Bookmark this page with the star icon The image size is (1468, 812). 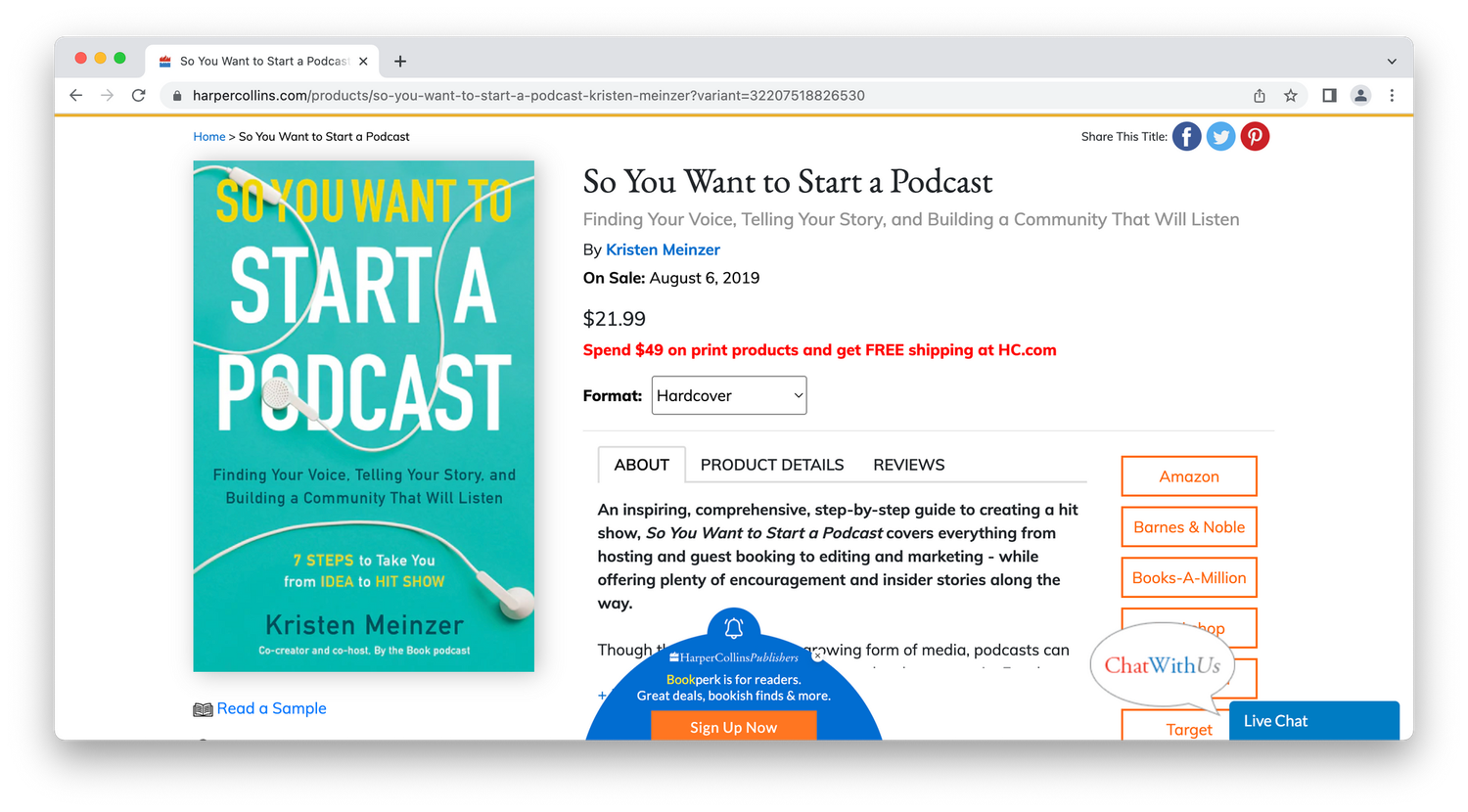pos(1291,95)
